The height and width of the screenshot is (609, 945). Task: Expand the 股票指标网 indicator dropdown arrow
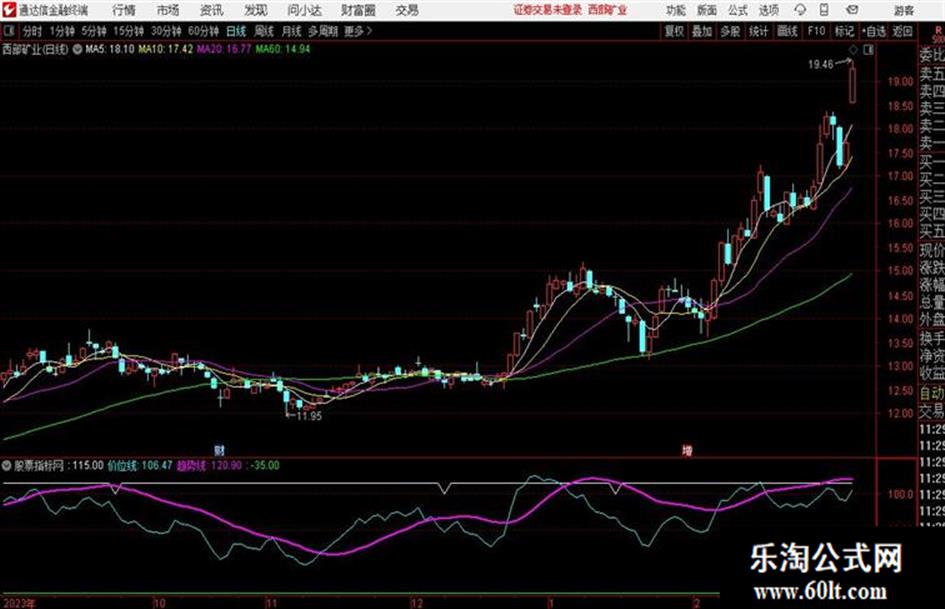(7, 465)
